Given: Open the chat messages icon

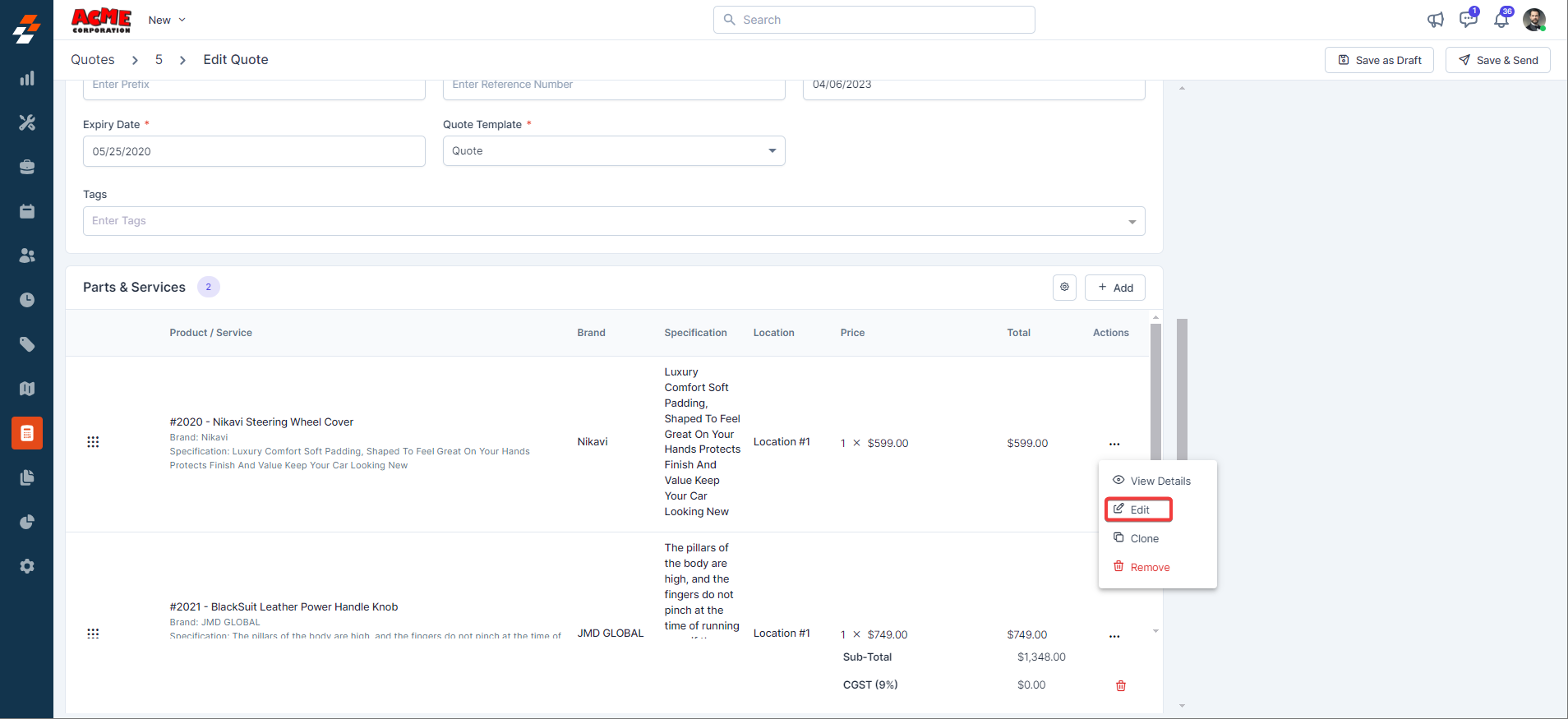Looking at the screenshot, I should [x=1468, y=20].
